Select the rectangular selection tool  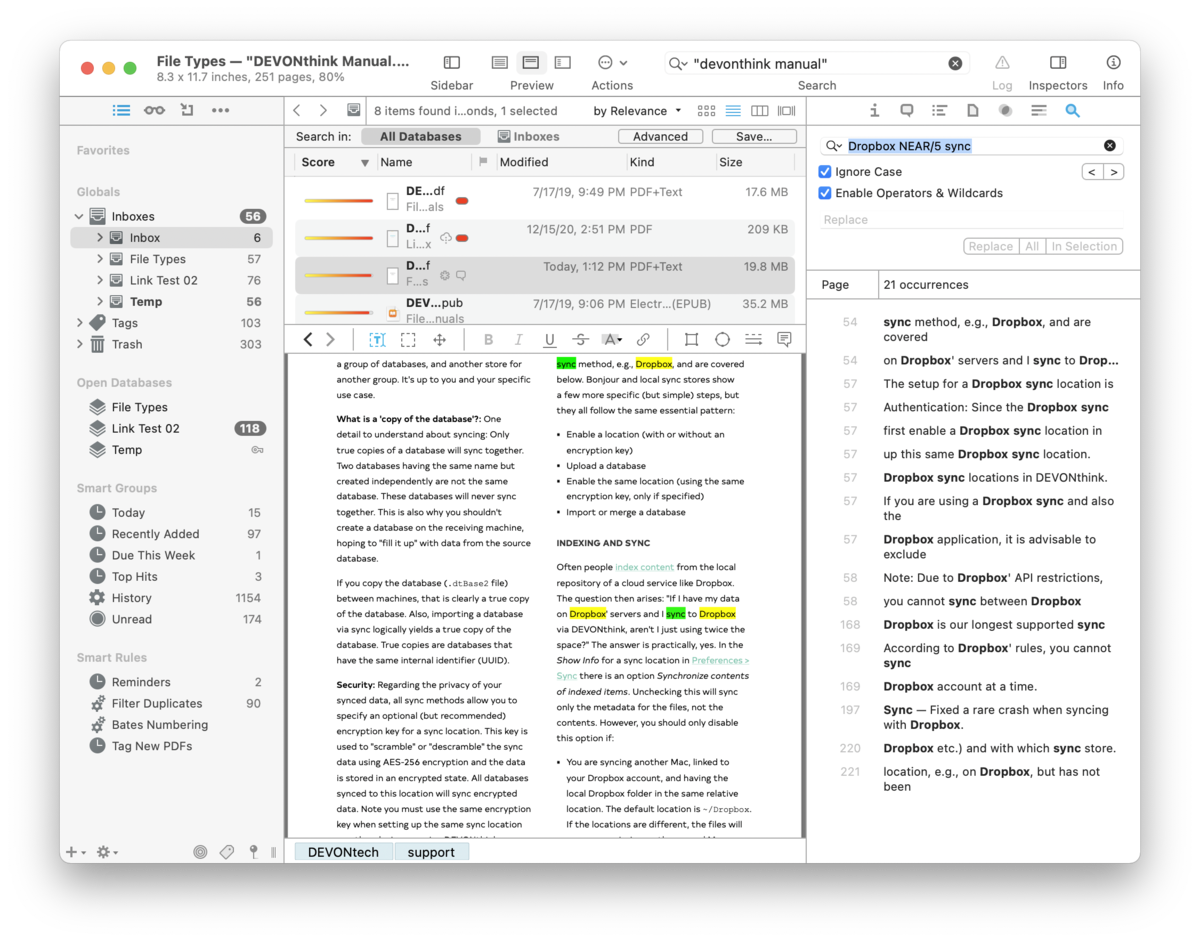click(408, 340)
